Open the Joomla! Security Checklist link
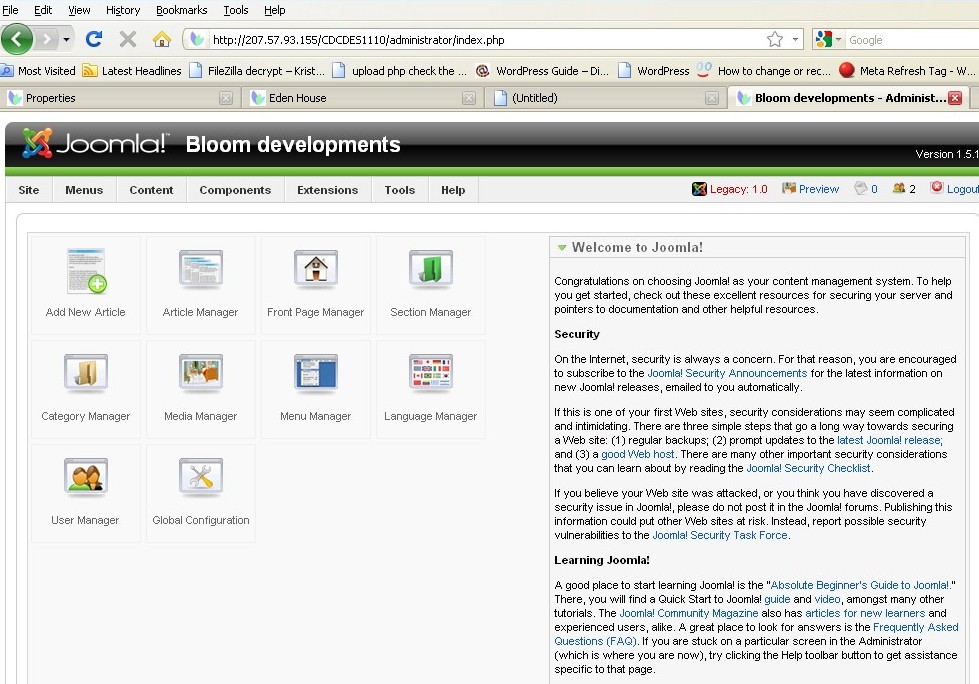The width and height of the screenshot is (979, 684). 809,468
